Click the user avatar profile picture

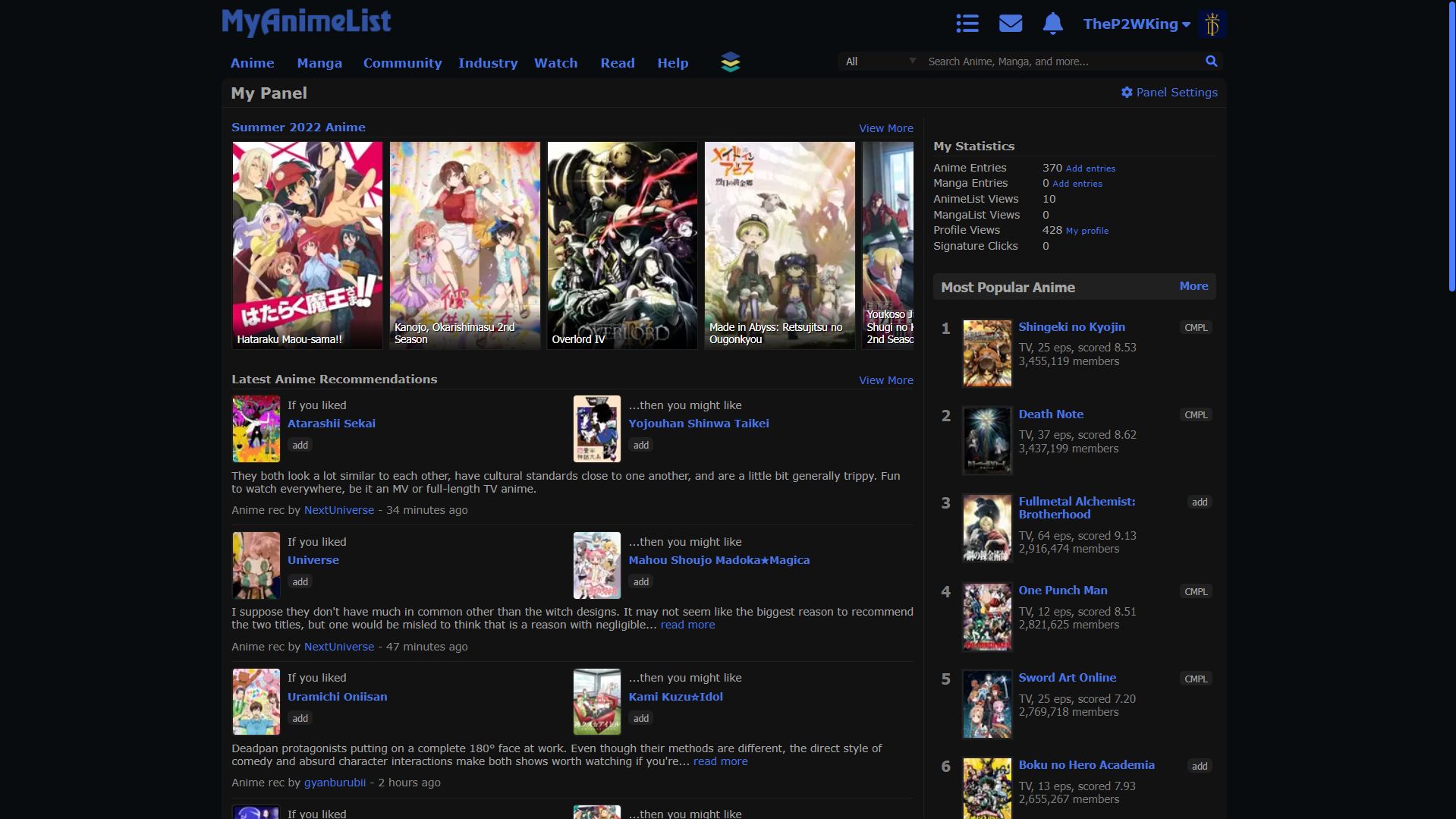[x=1212, y=24]
